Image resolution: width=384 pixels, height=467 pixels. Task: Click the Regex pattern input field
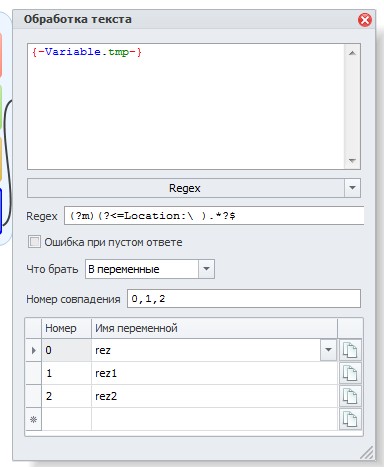pos(214,216)
